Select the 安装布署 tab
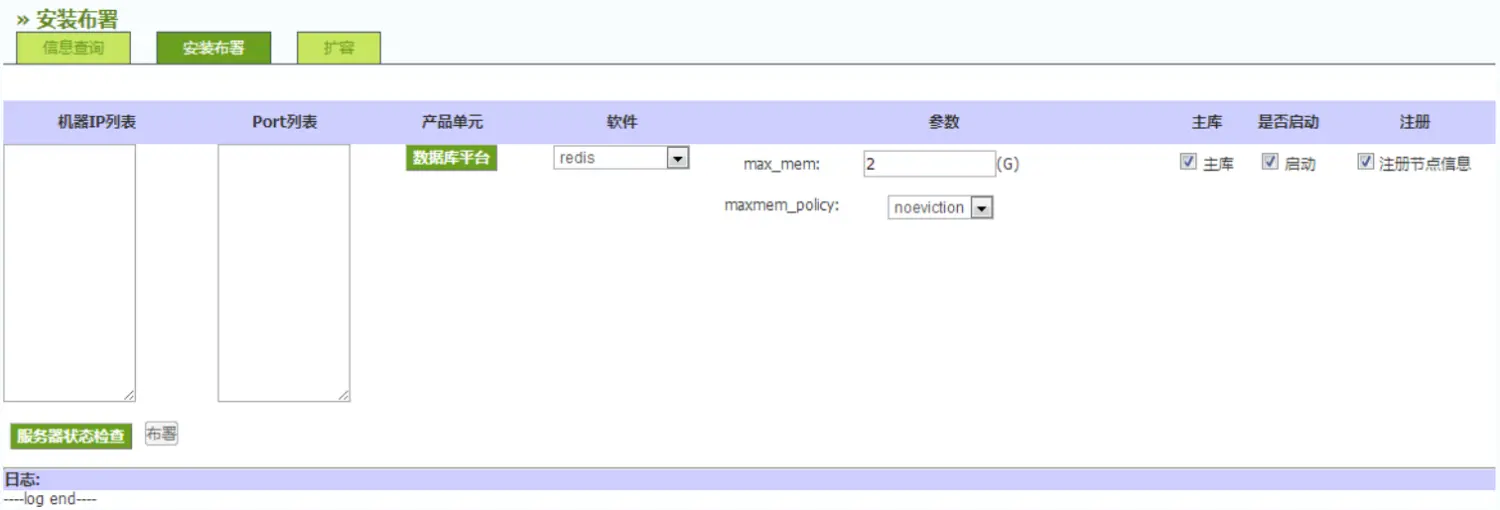The image size is (1500, 510). click(213, 48)
